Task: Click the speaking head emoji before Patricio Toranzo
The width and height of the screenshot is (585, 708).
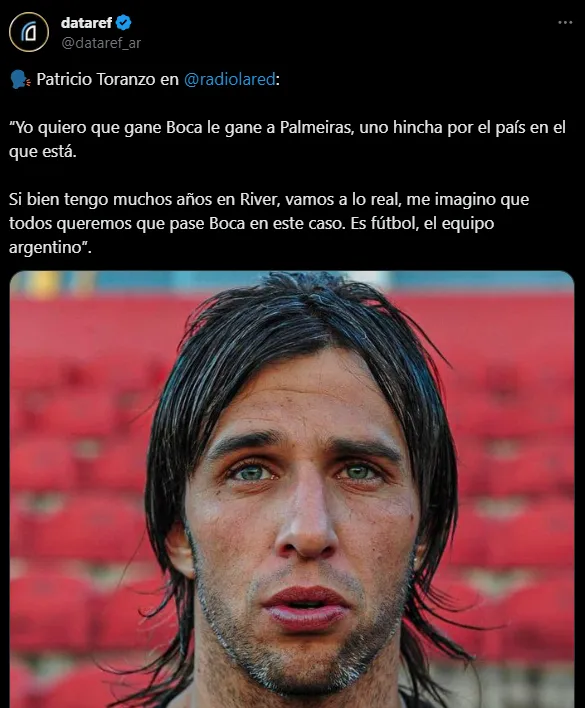Action: tap(20, 79)
